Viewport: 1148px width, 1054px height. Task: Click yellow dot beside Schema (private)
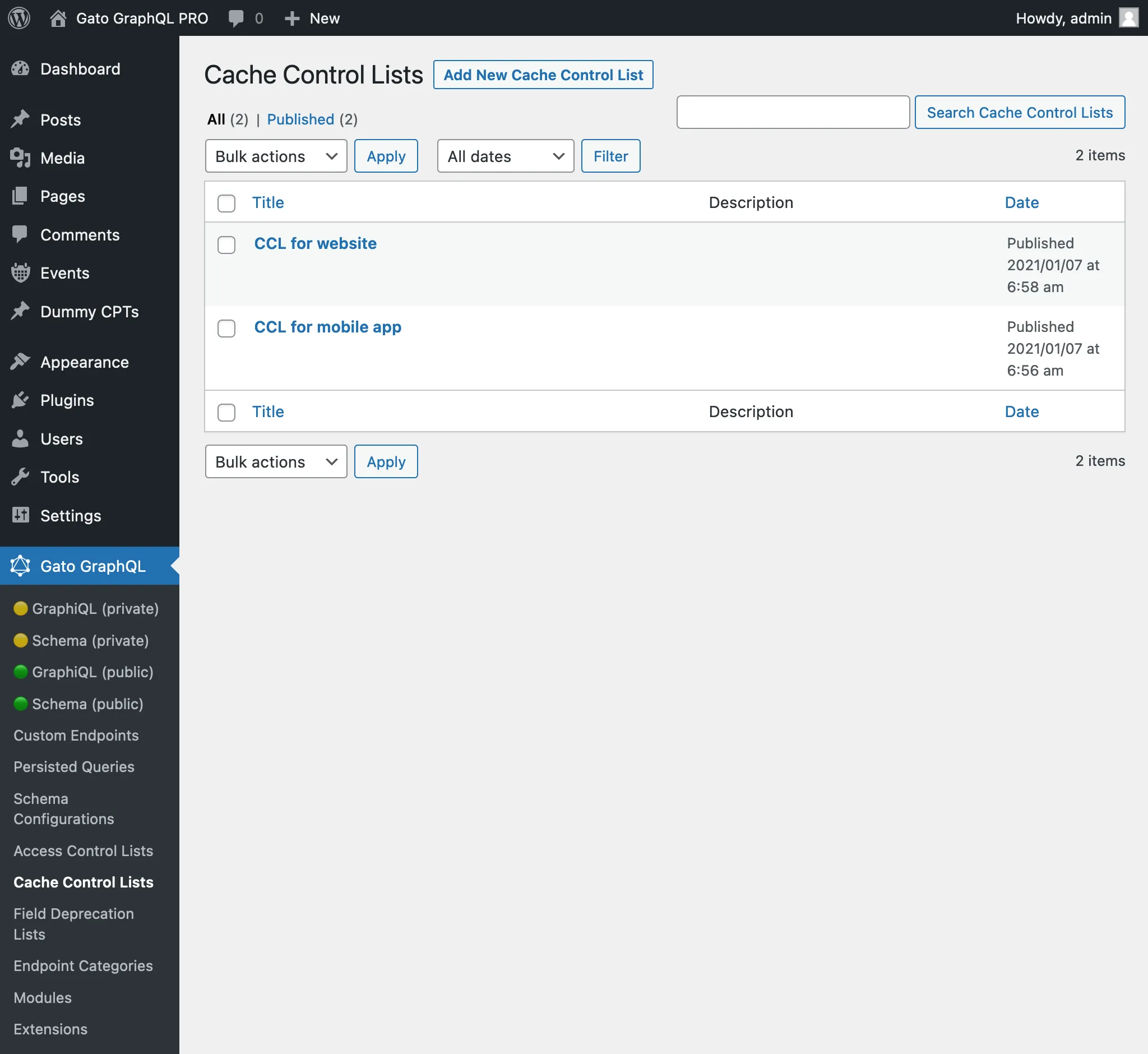pos(21,640)
